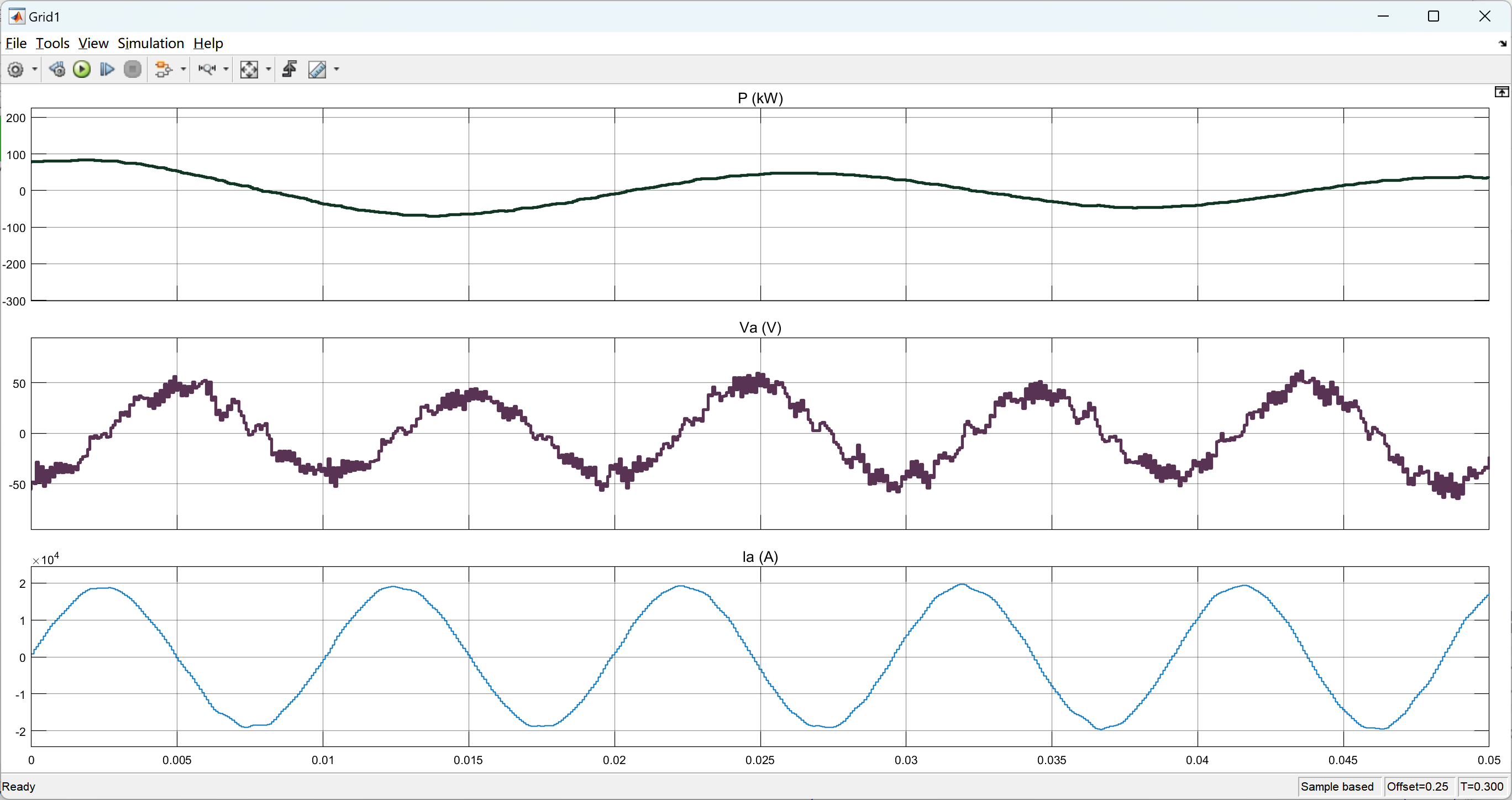This screenshot has height=800, width=1512.
Task: Click the maximize axes icon above P plot
Action: point(1501,92)
